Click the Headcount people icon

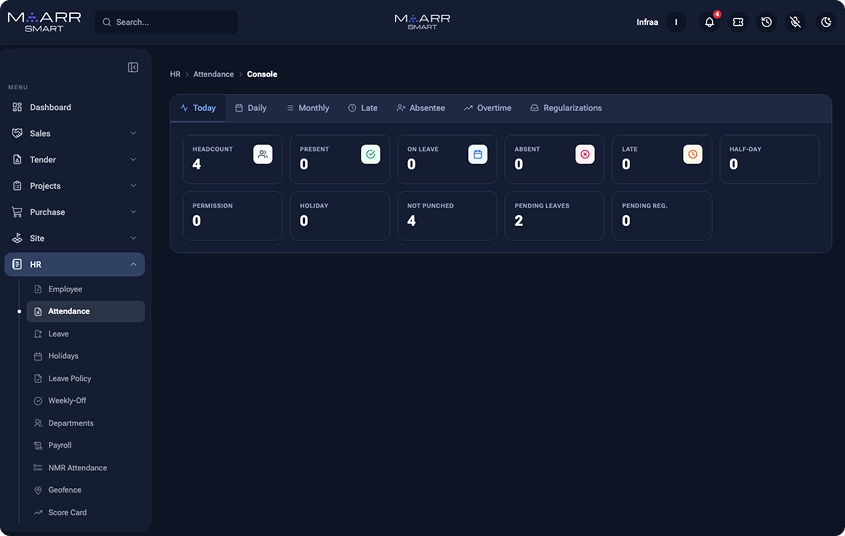click(262, 154)
